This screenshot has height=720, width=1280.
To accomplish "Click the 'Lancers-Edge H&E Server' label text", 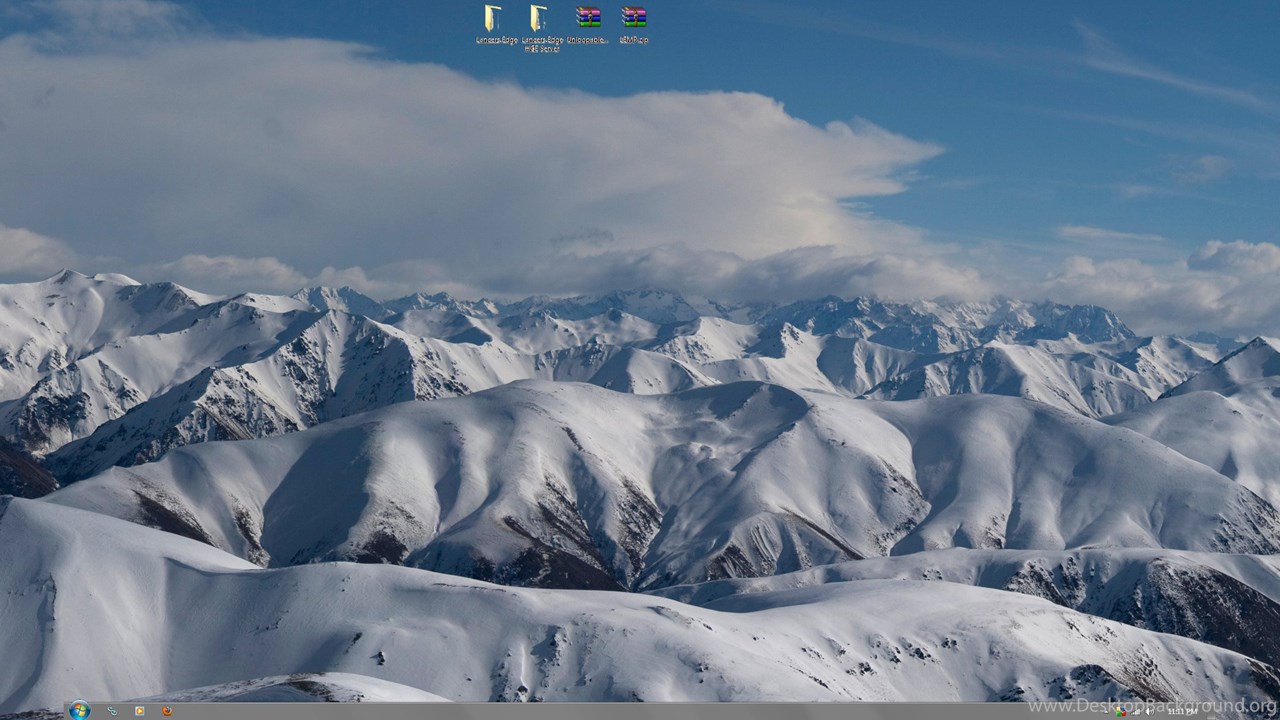I will coord(541,44).
